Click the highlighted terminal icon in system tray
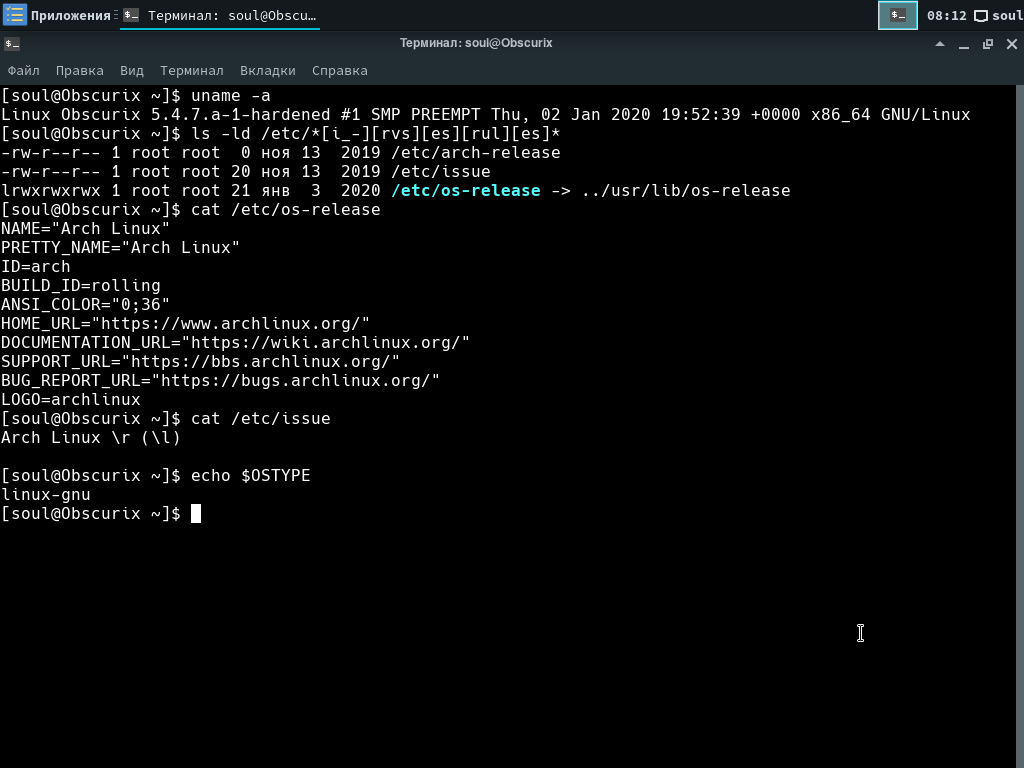This screenshot has width=1024, height=768. coord(897,15)
